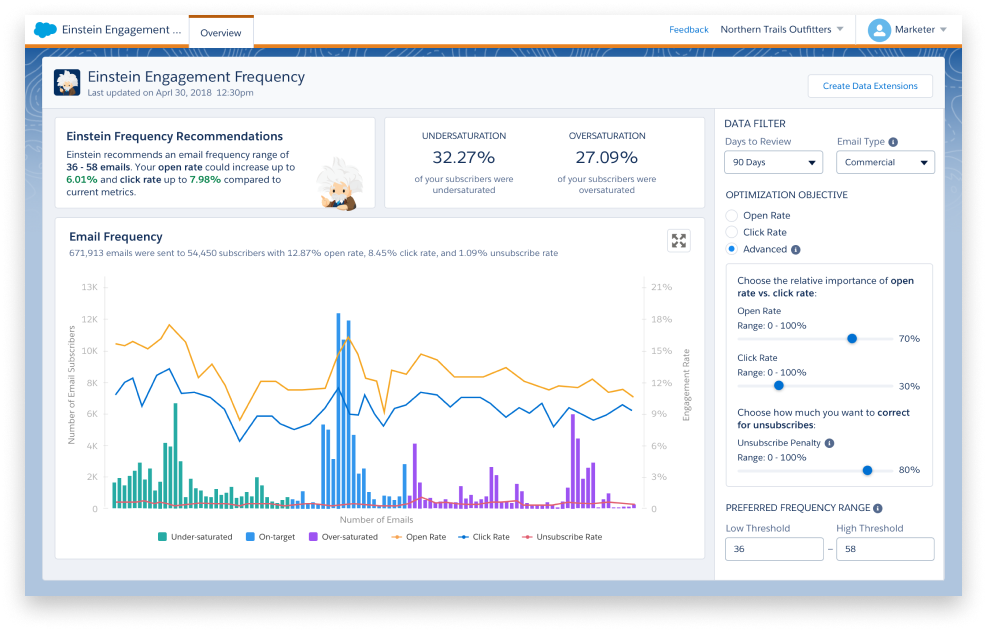Select the Click Rate optimization objective

coord(731,232)
